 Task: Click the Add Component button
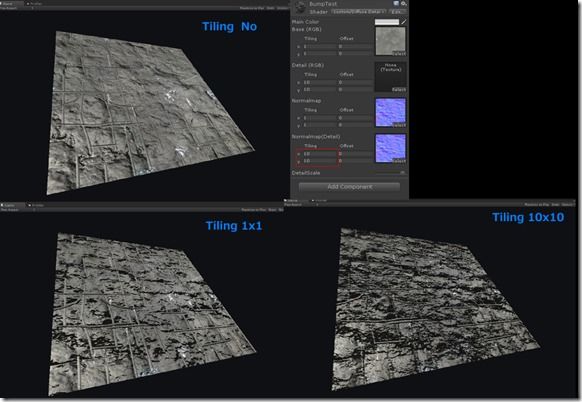pyautogui.click(x=349, y=187)
